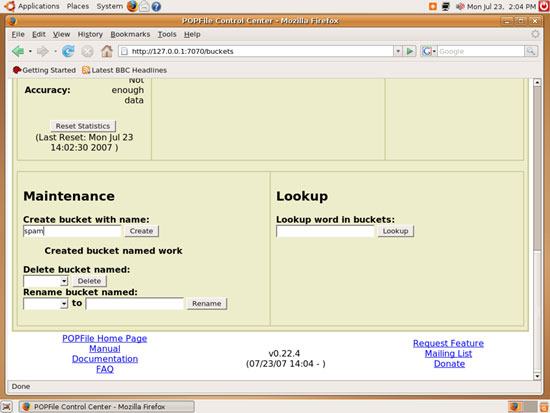Click the trash icon in bottom panel

pyautogui.click(x=544, y=407)
